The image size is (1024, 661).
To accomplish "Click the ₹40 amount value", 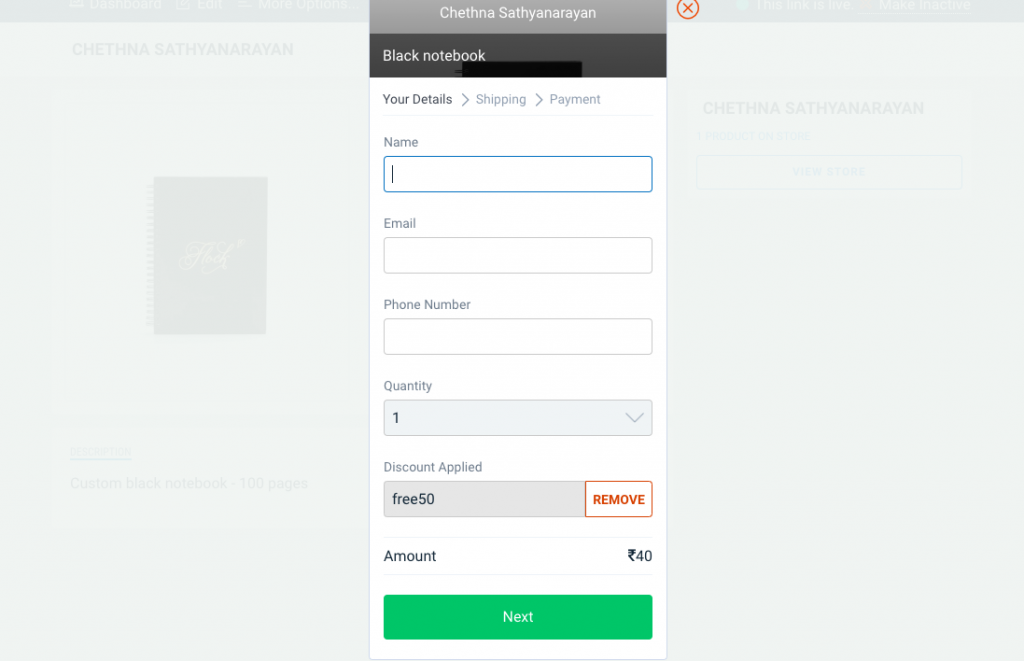I will tap(640, 556).
